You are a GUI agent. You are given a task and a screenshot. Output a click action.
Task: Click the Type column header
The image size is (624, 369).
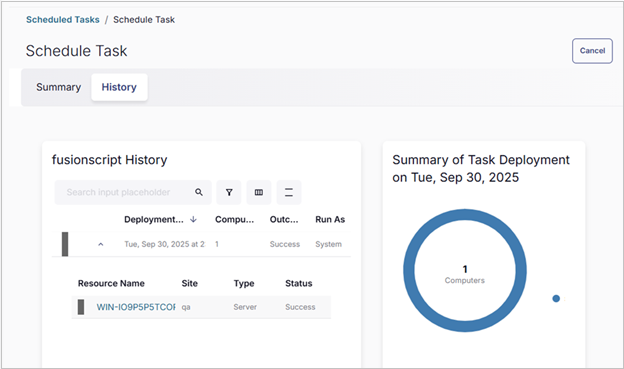click(x=244, y=283)
